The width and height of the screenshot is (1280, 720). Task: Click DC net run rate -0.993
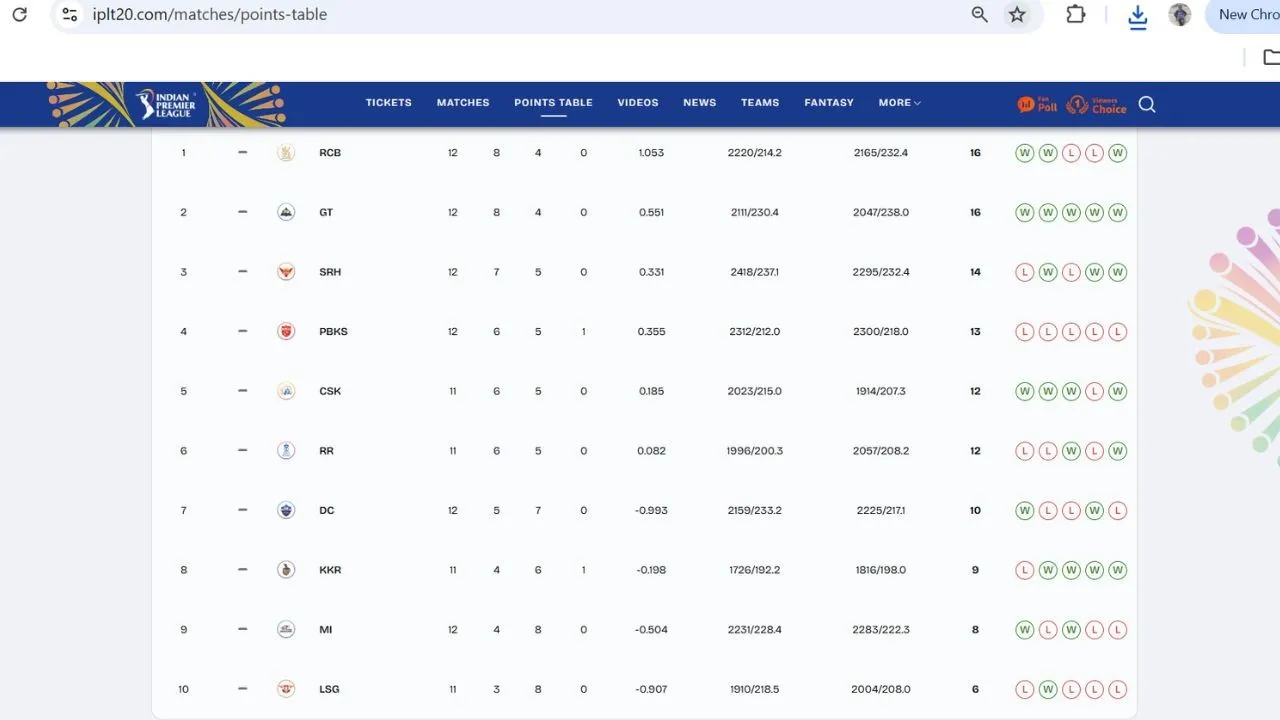click(651, 510)
